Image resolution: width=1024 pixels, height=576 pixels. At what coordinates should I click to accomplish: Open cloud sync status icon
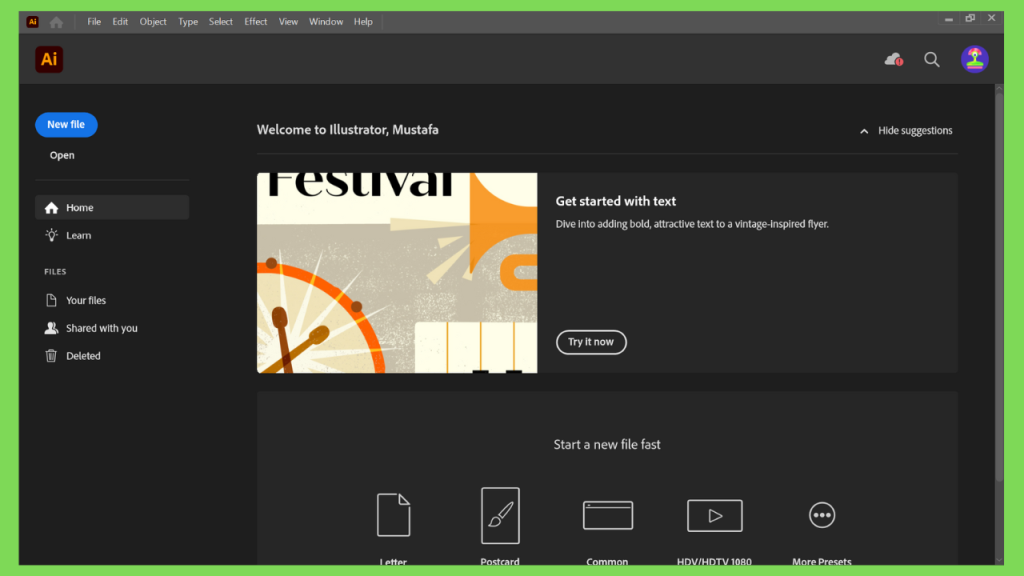click(893, 59)
